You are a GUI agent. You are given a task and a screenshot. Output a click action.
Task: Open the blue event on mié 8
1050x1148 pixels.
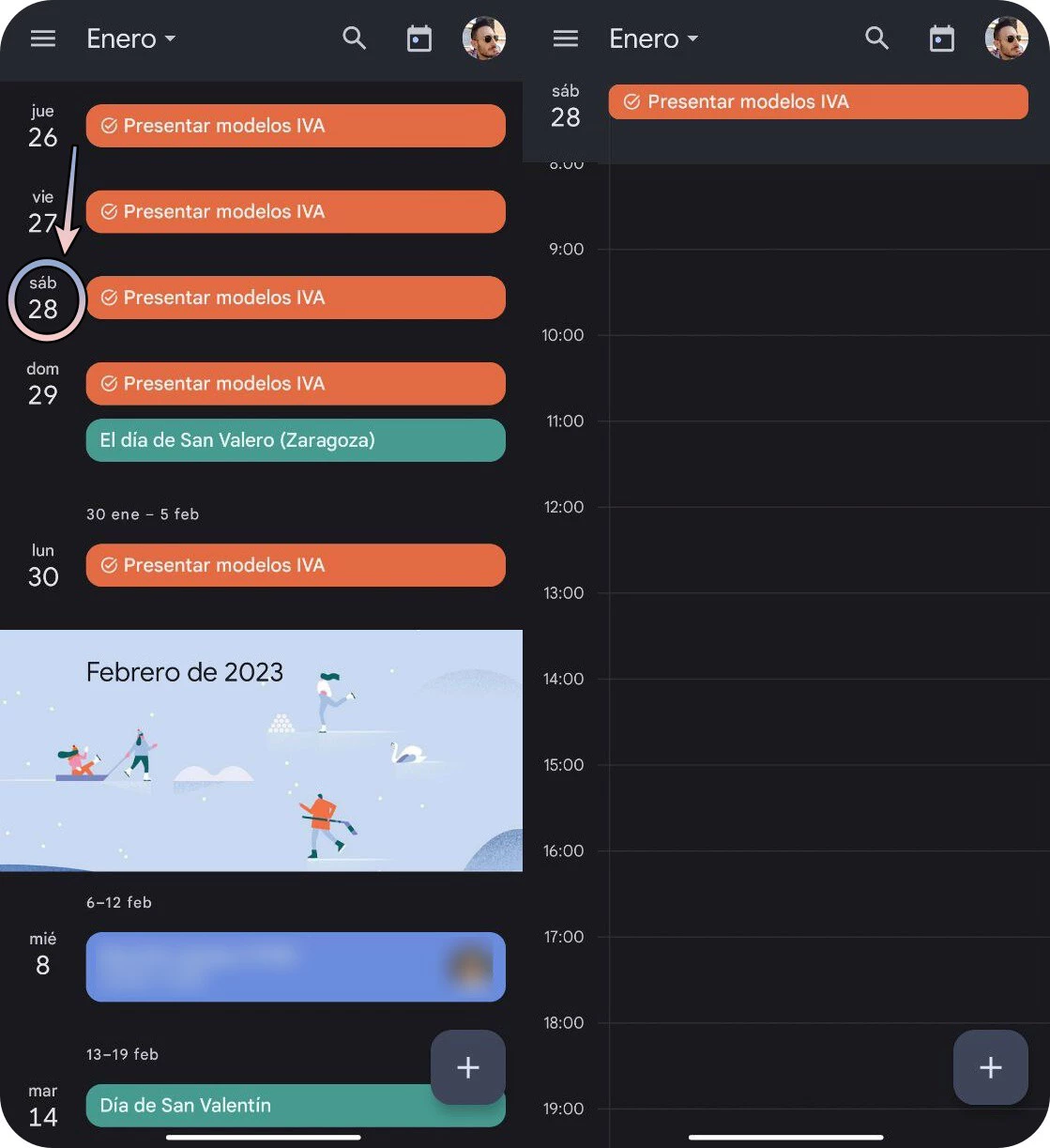tap(296, 967)
